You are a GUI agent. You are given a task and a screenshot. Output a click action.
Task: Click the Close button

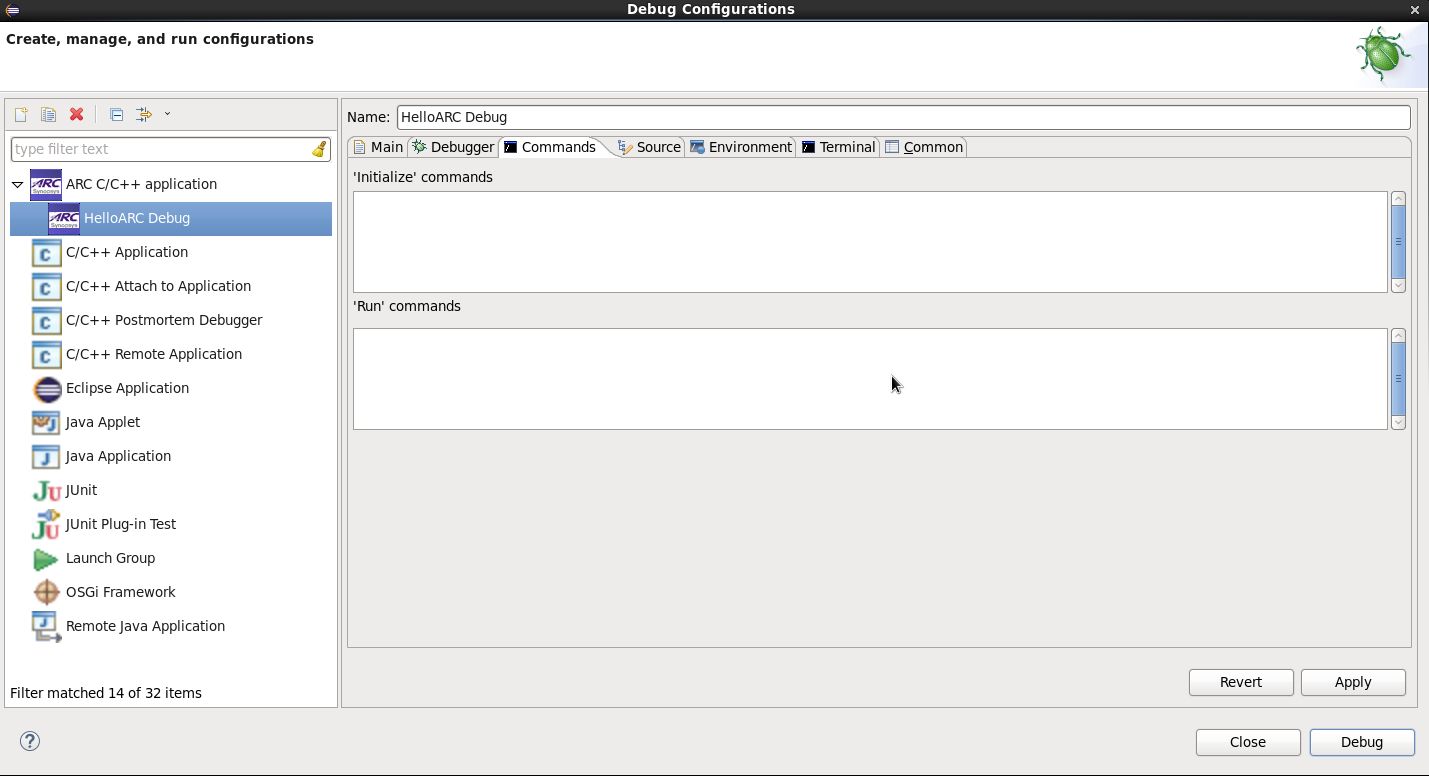(1248, 742)
